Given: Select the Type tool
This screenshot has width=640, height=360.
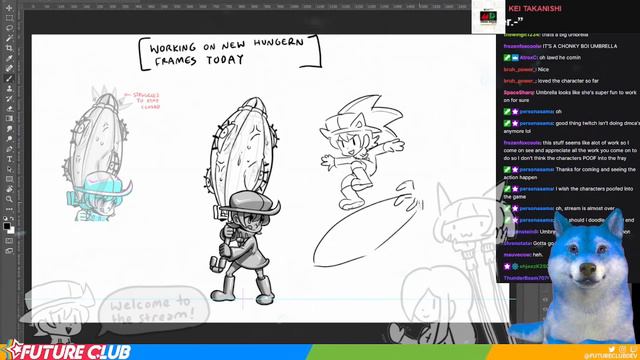Looking at the screenshot, I should tap(9, 159).
